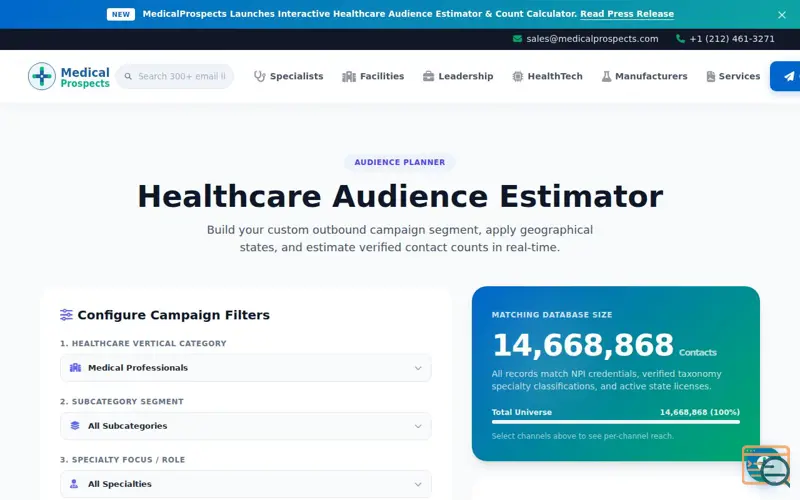Click the Healthcare Audience Estimator heading

point(400,196)
